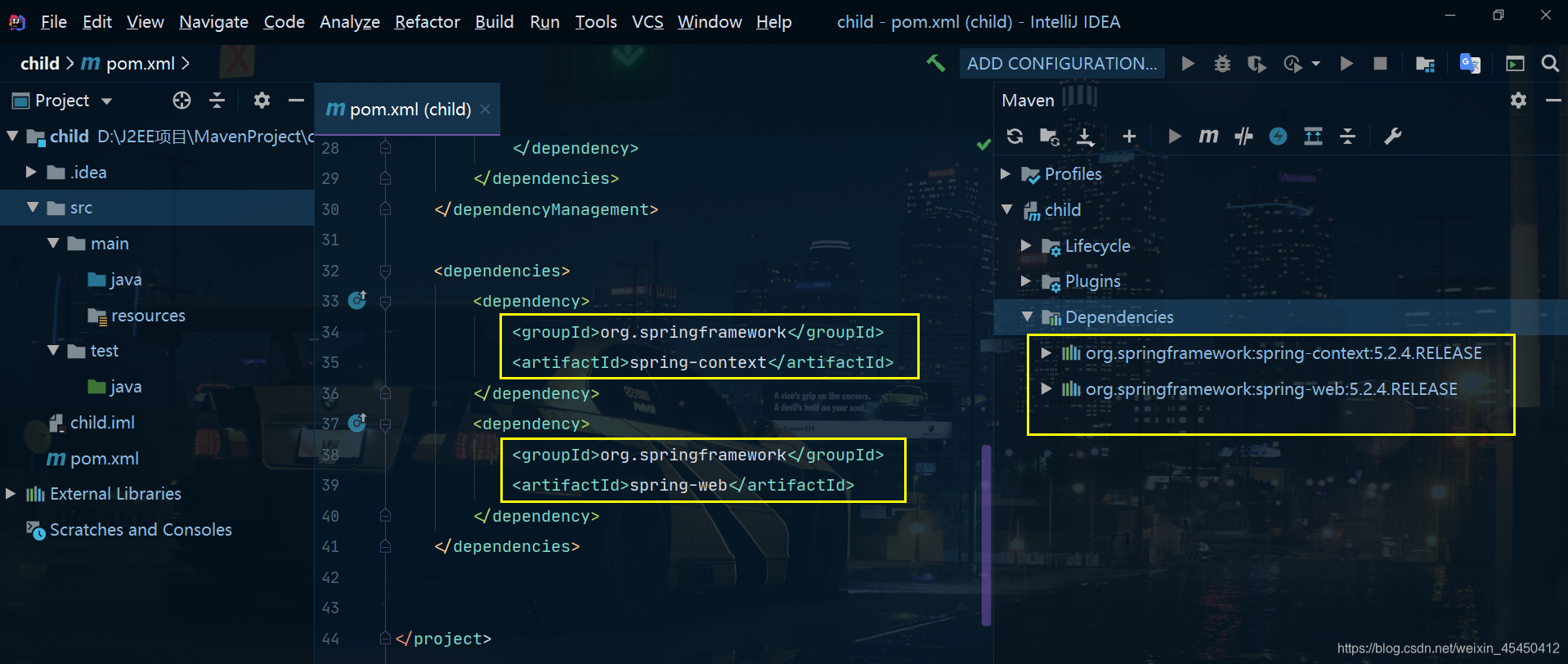Collapse the main folder
Screen dimensions: 1568x664
[53, 243]
